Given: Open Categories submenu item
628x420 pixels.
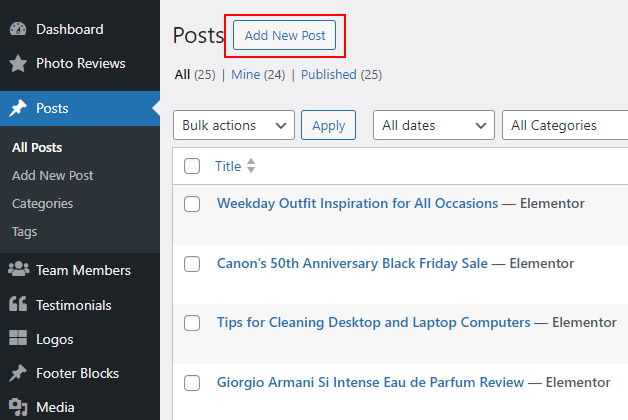Looking at the screenshot, I should (42, 203).
